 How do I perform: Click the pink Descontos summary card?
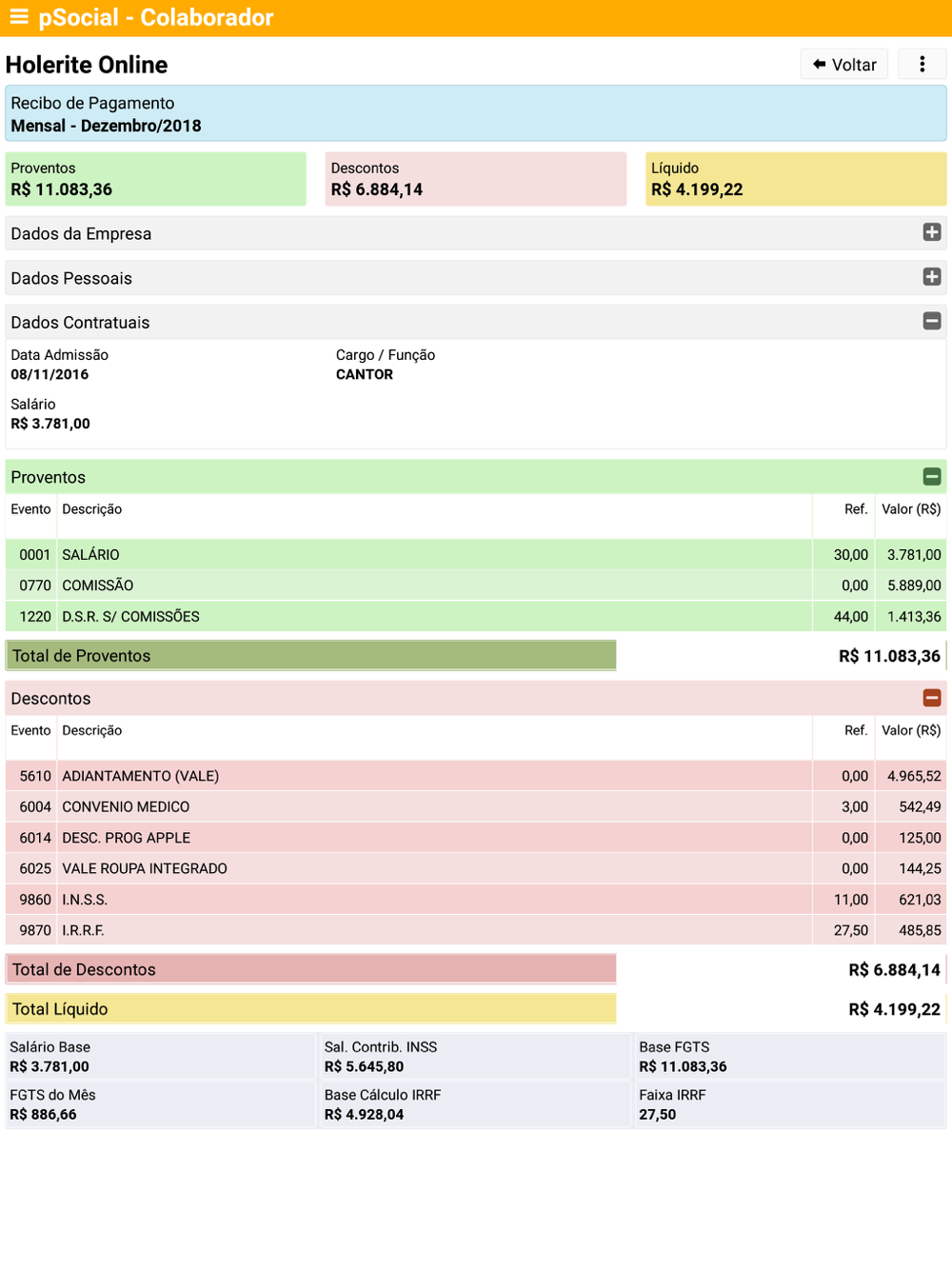(x=476, y=179)
